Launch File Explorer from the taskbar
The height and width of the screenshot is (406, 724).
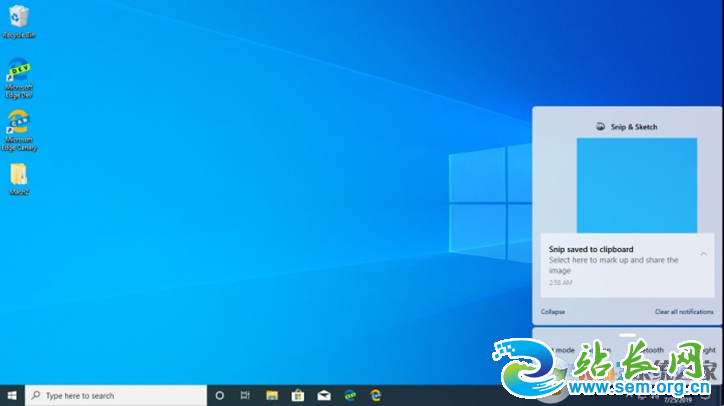[272, 395]
